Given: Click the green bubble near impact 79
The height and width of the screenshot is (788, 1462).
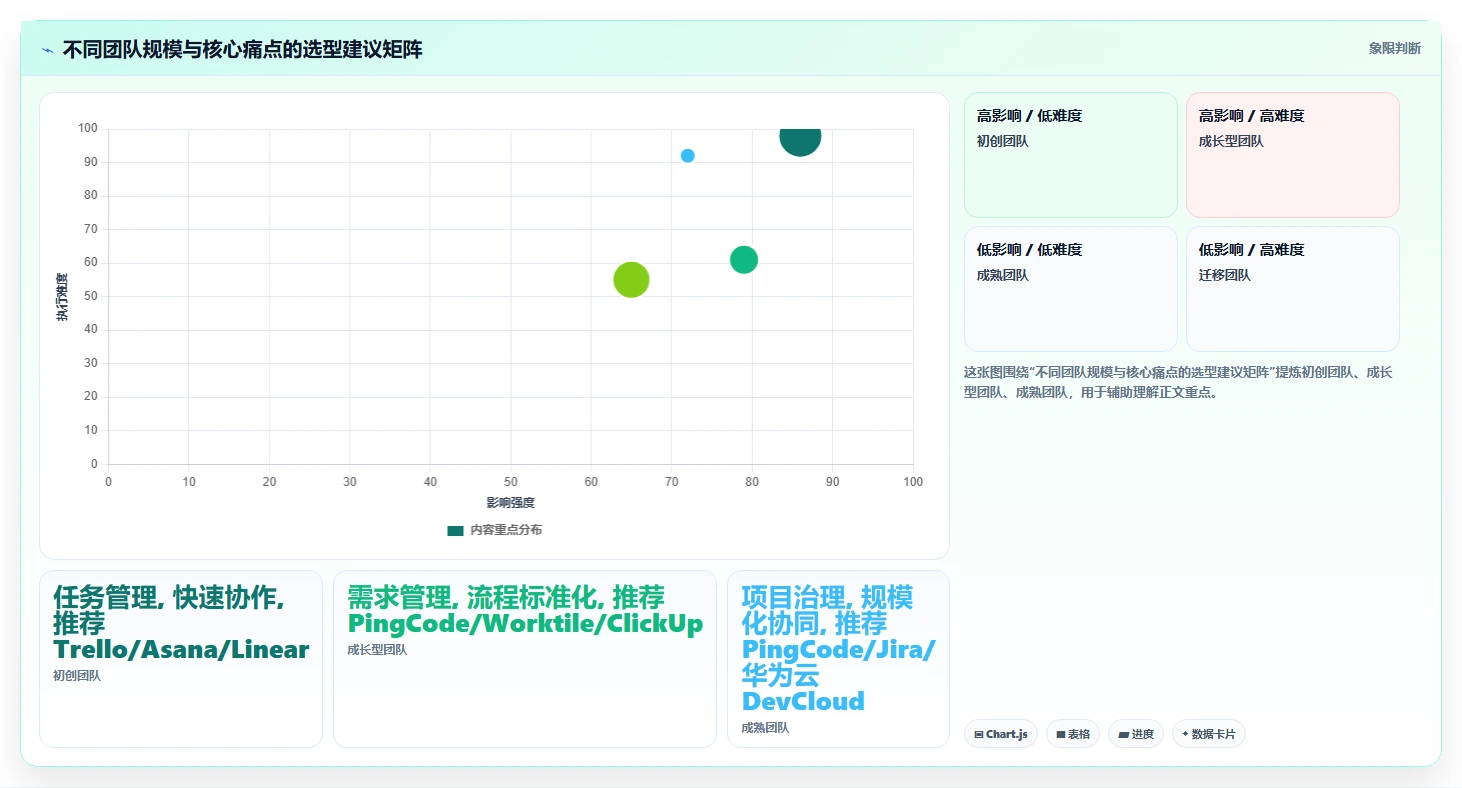Looking at the screenshot, I should tap(744, 259).
